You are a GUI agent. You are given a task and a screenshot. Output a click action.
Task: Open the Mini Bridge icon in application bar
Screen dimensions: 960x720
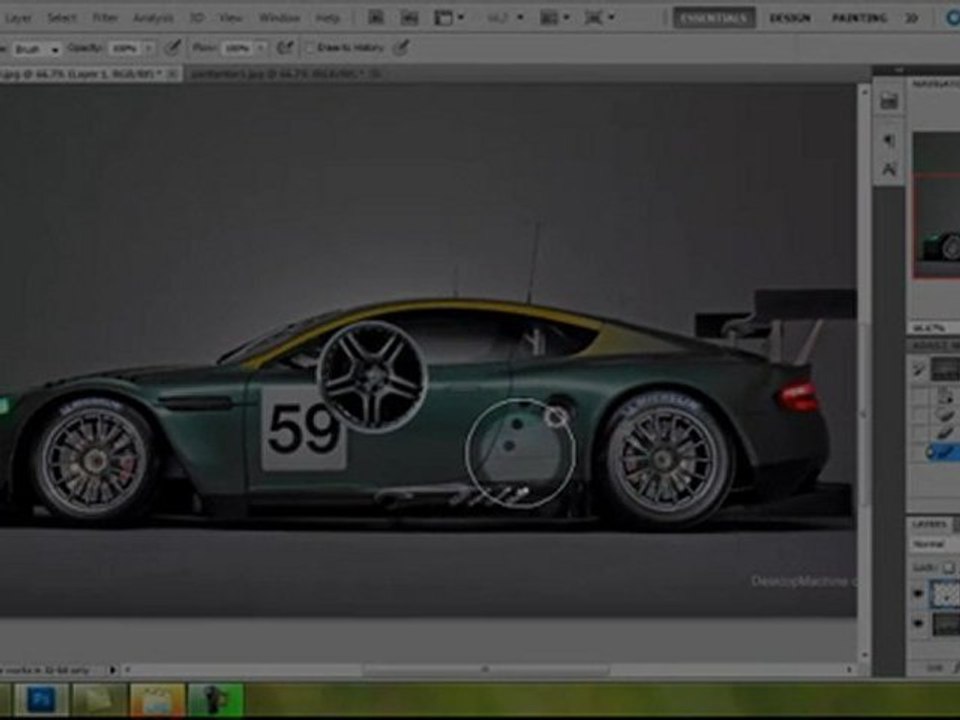click(x=409, y=18)
